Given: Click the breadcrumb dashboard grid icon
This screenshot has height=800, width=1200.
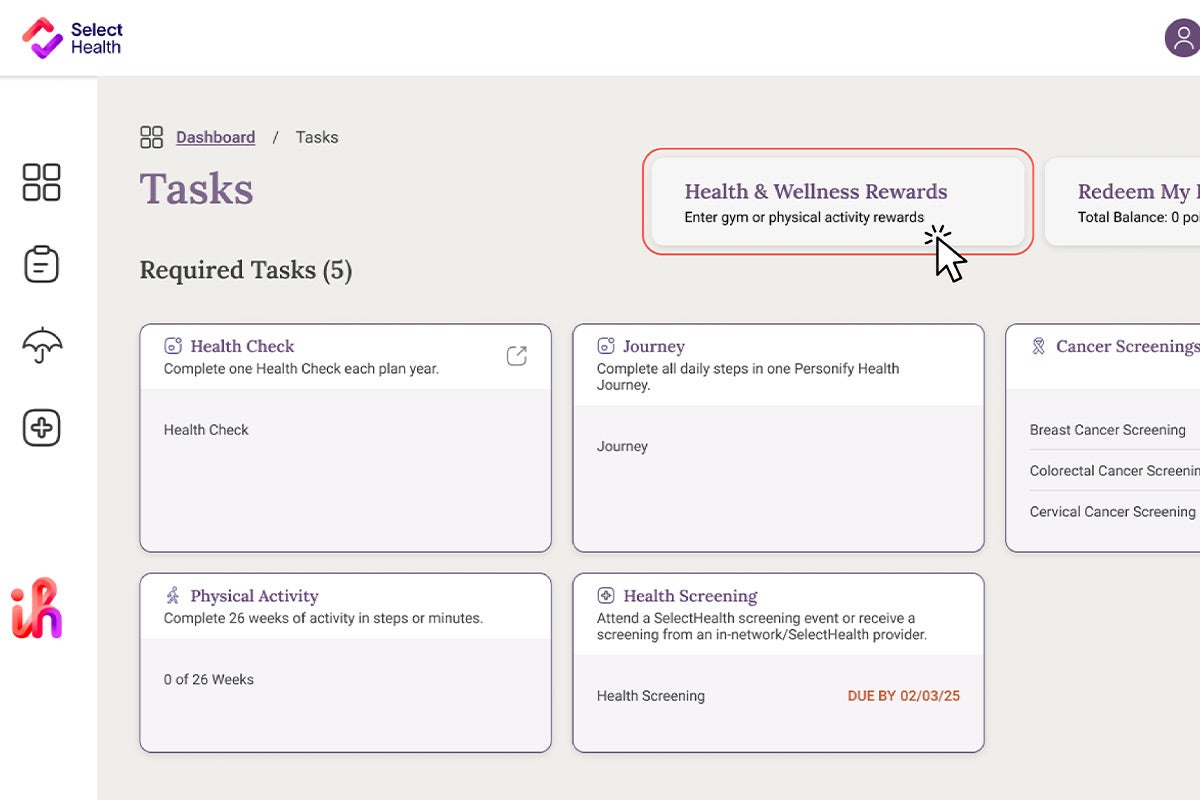Looking at the screenshot, I should (x=152, y=137).
